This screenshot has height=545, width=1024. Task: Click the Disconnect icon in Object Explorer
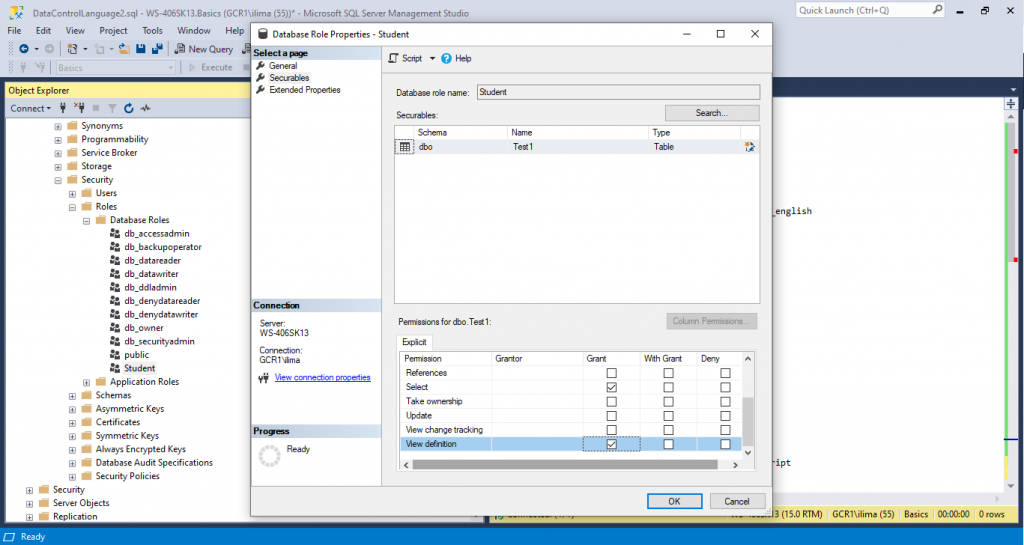point(79,108)
